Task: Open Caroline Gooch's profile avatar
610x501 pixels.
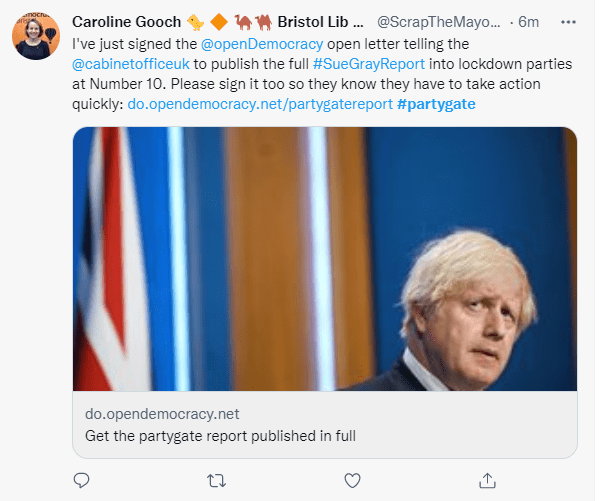Action: click(x=35, y=36)
